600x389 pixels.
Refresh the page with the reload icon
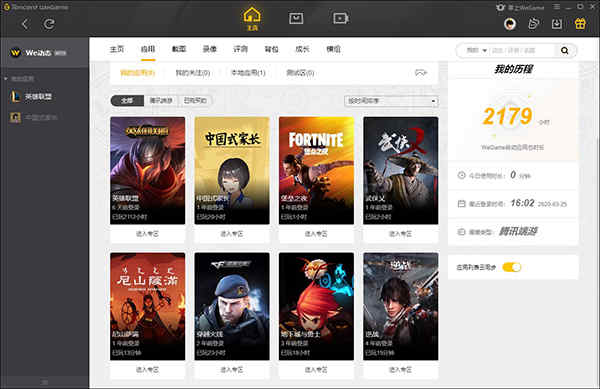click(x=49, y=24)
